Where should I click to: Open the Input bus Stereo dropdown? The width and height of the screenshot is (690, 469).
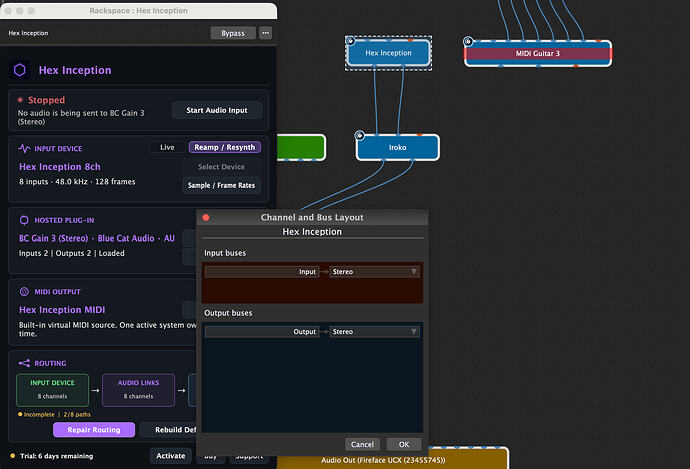tap(374, 272)
